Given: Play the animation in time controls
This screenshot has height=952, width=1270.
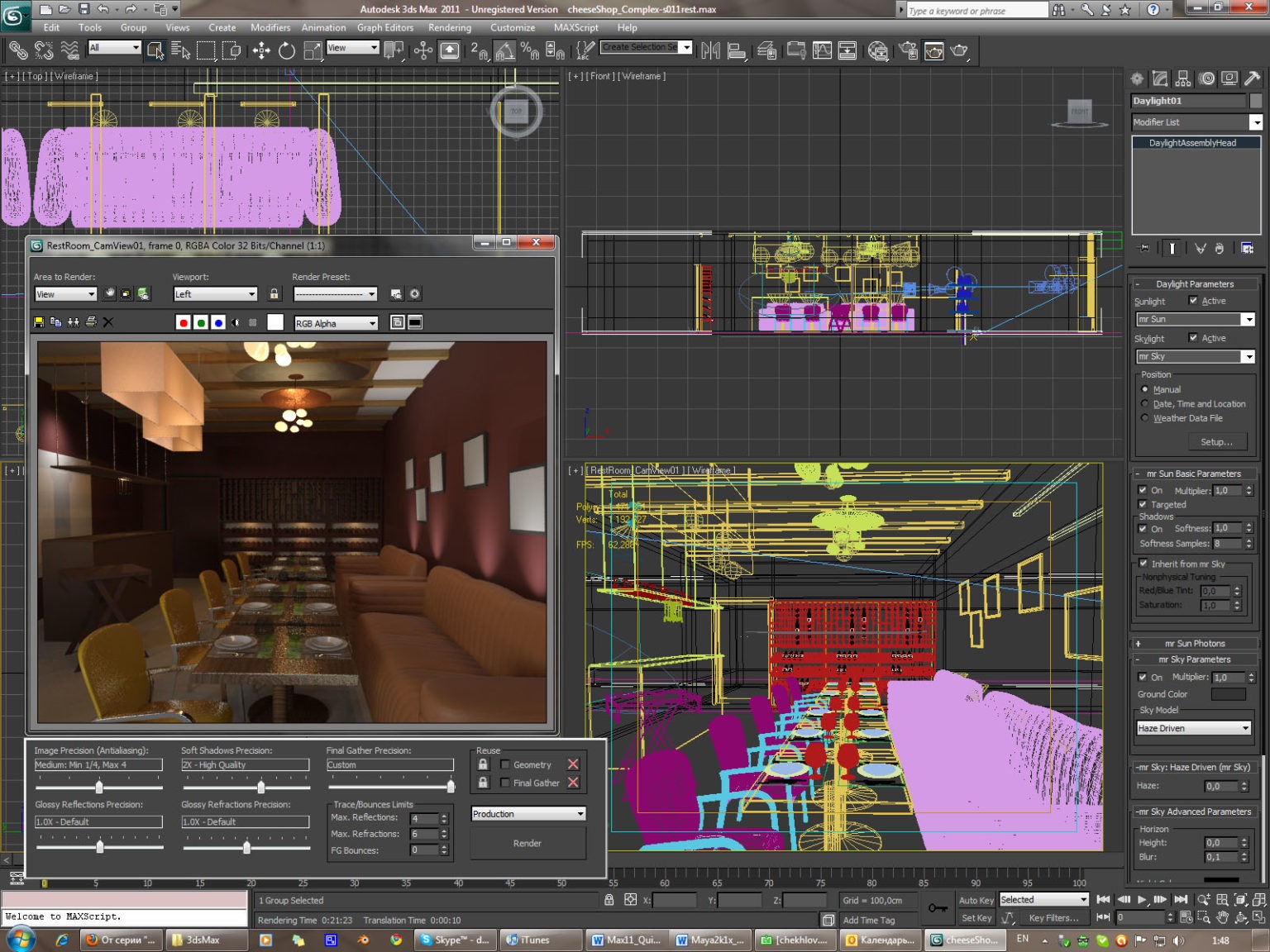Looking at the screenshot, I should [x=1142, y=900].
